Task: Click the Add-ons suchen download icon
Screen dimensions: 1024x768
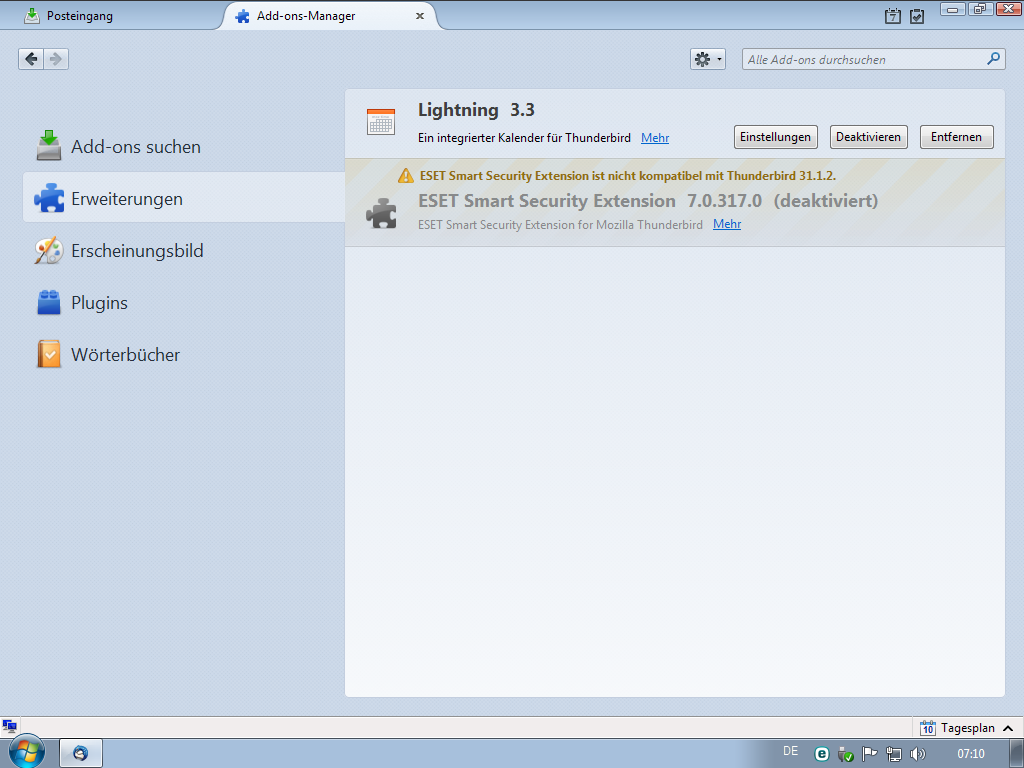Action: [49, 145]
